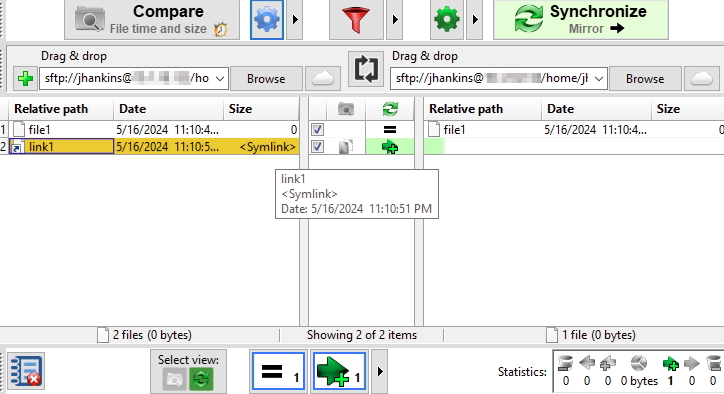The image size is (724, 394).
Task: Open the log panel icon at bottom left
Action: pos(25,371)
